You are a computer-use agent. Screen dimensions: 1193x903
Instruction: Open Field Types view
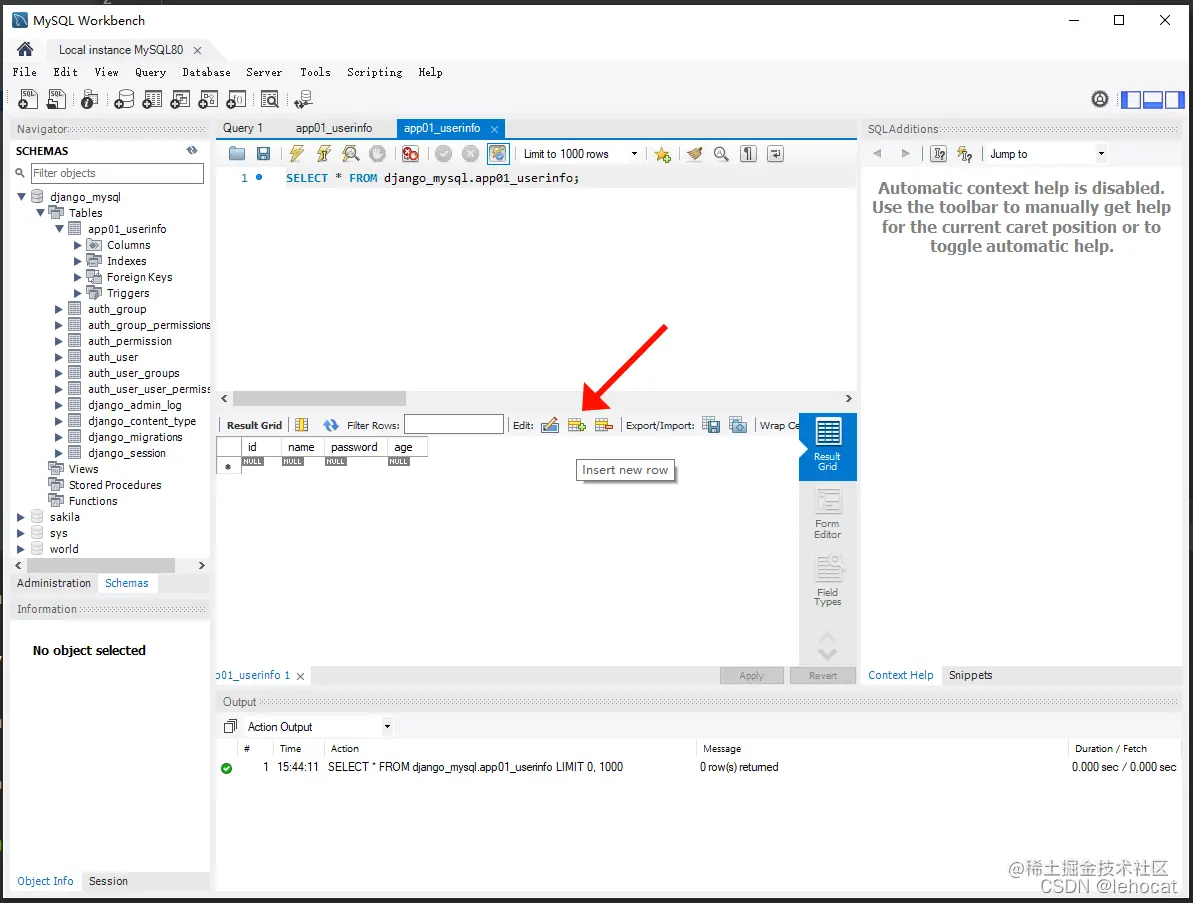click(828, 581)
